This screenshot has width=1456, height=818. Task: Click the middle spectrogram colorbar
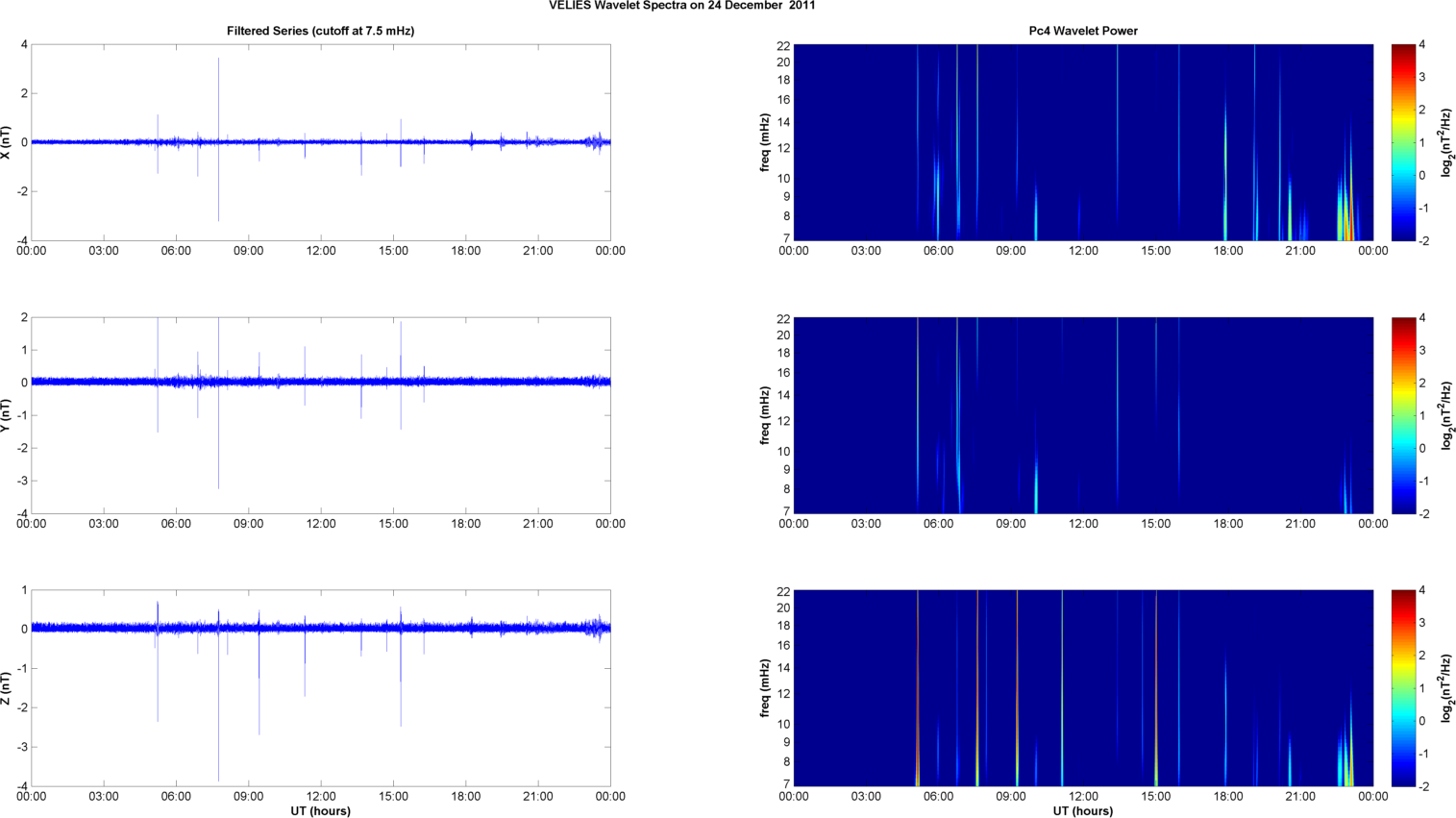coord(1402,415)
